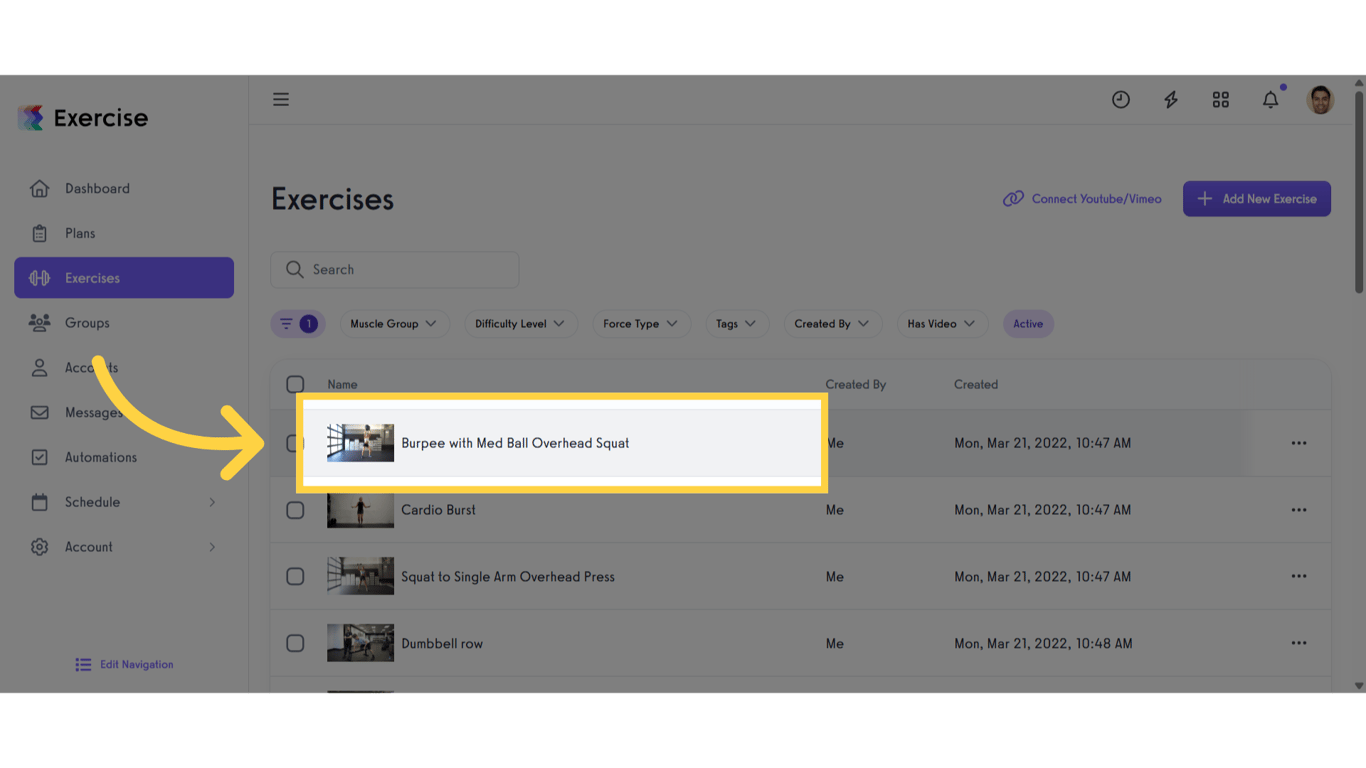1366x768 pixels.
Task: Click the Add New Exercise button
Action: (1256, 198)
